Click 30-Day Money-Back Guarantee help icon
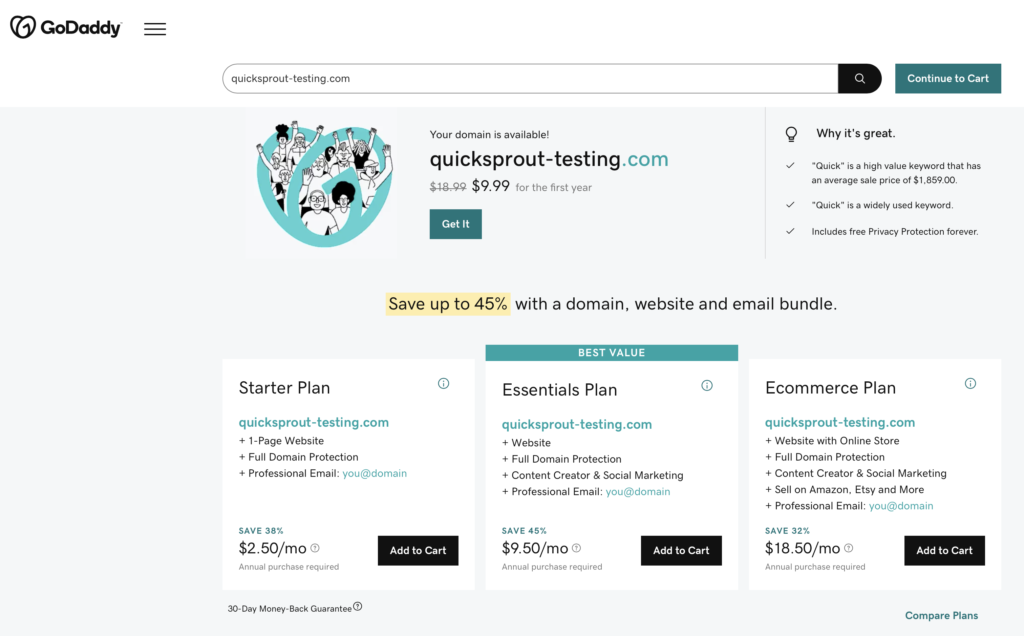The width and height of the screenshot is (1024, 636). click(x=358, y=607)
